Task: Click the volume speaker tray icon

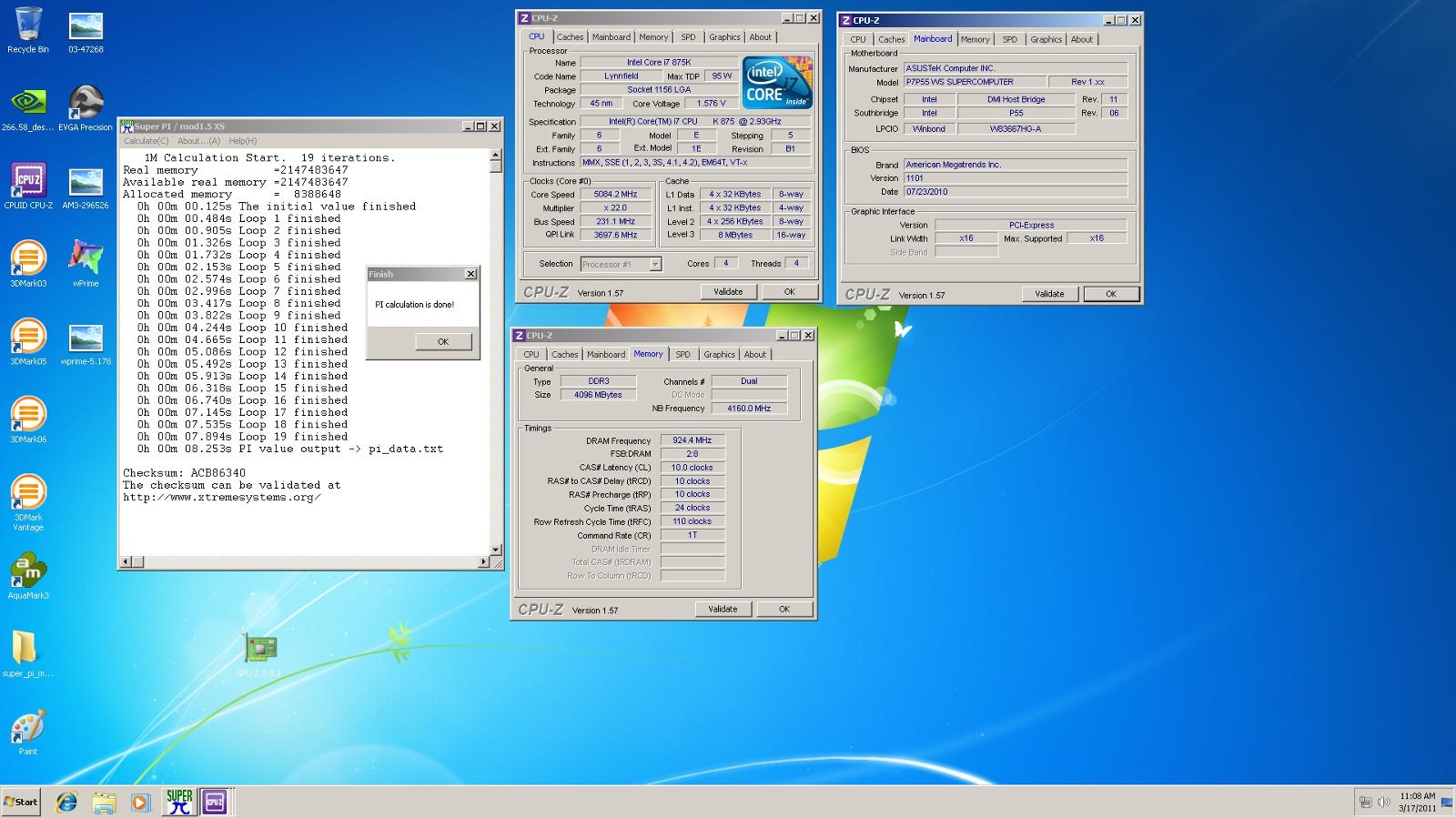Action: 1383,802
